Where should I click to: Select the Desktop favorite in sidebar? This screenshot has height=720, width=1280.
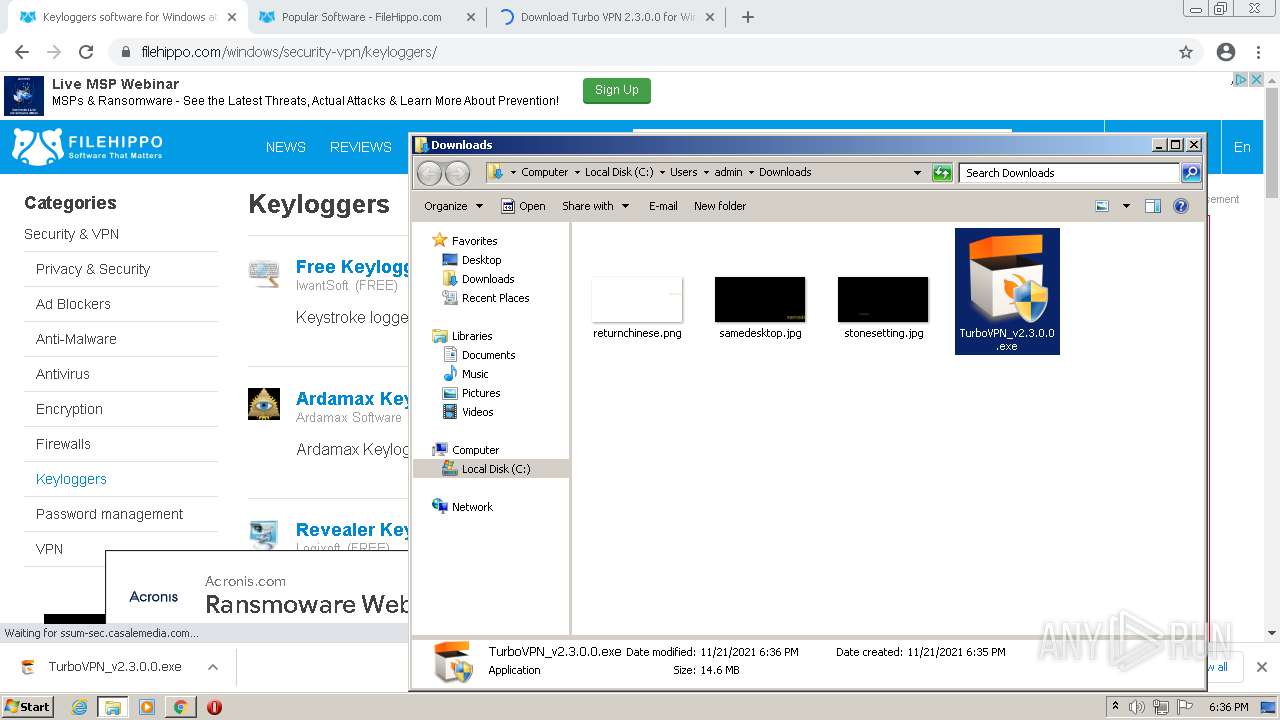[x=481, y=260]
